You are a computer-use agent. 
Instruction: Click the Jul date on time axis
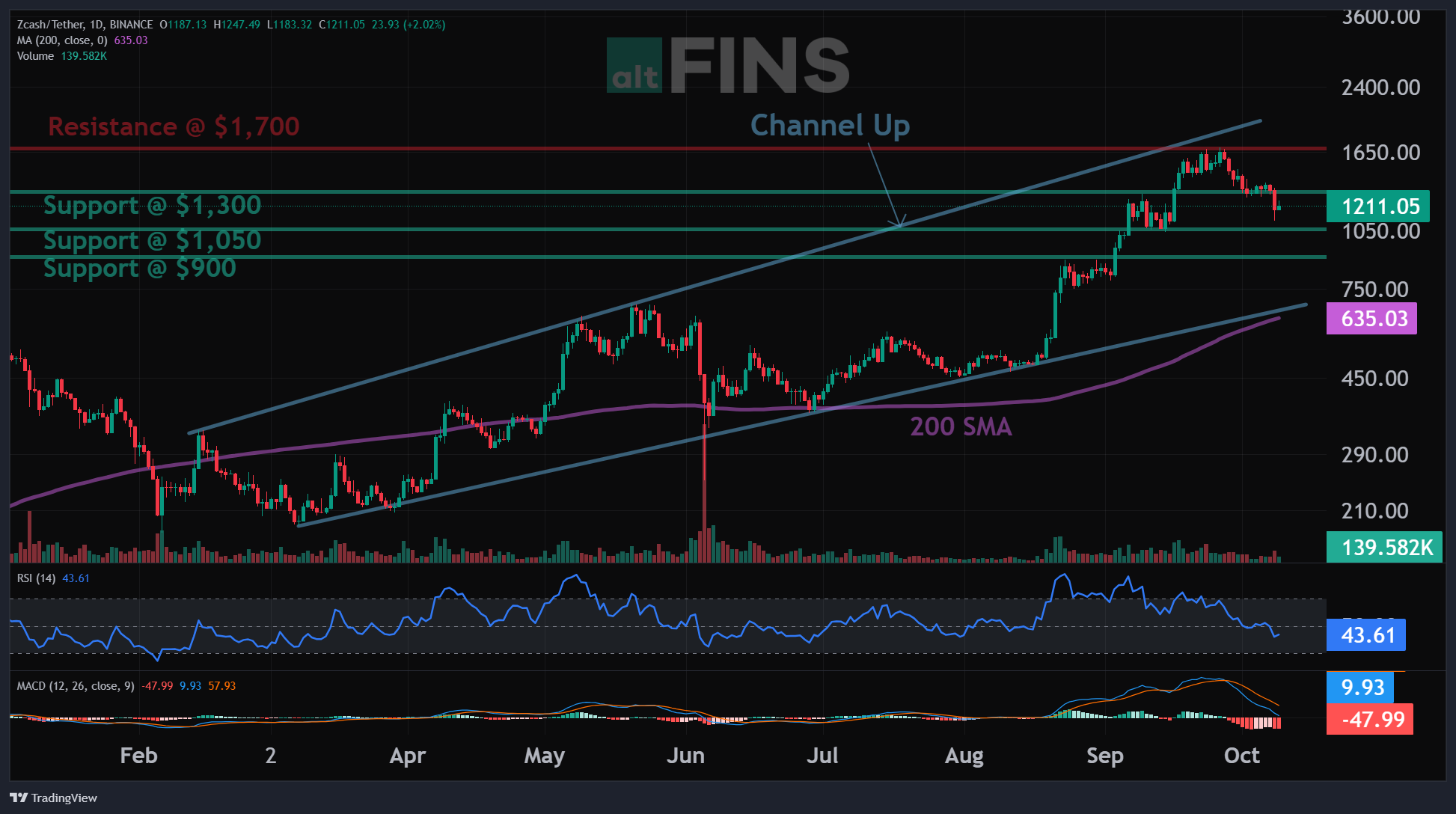[x=822, y=756]
